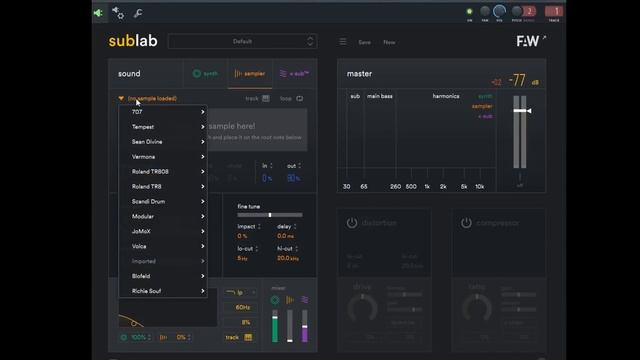640x360 pixels.
Task: Click the filter curve handle
Action: pos(133,323)
